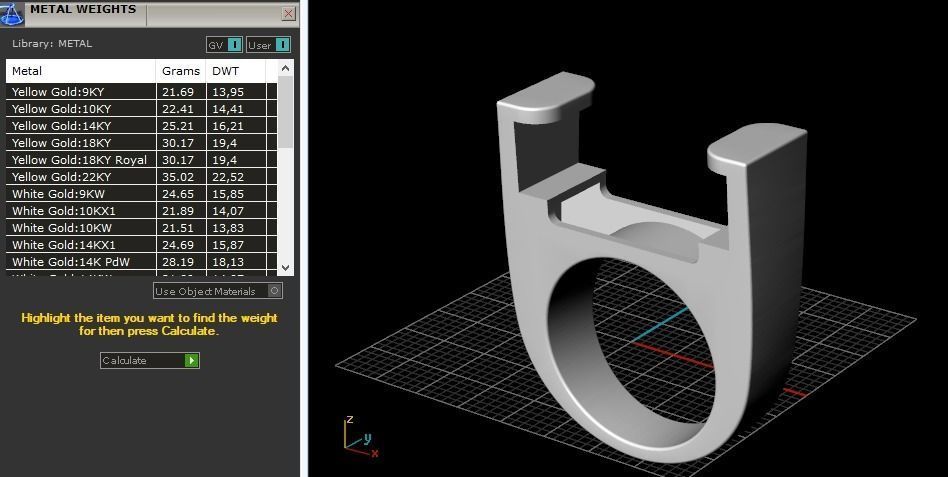
Task: Select the Yellow Gold:18KY Royal row
Action: [x=141, y=160]
